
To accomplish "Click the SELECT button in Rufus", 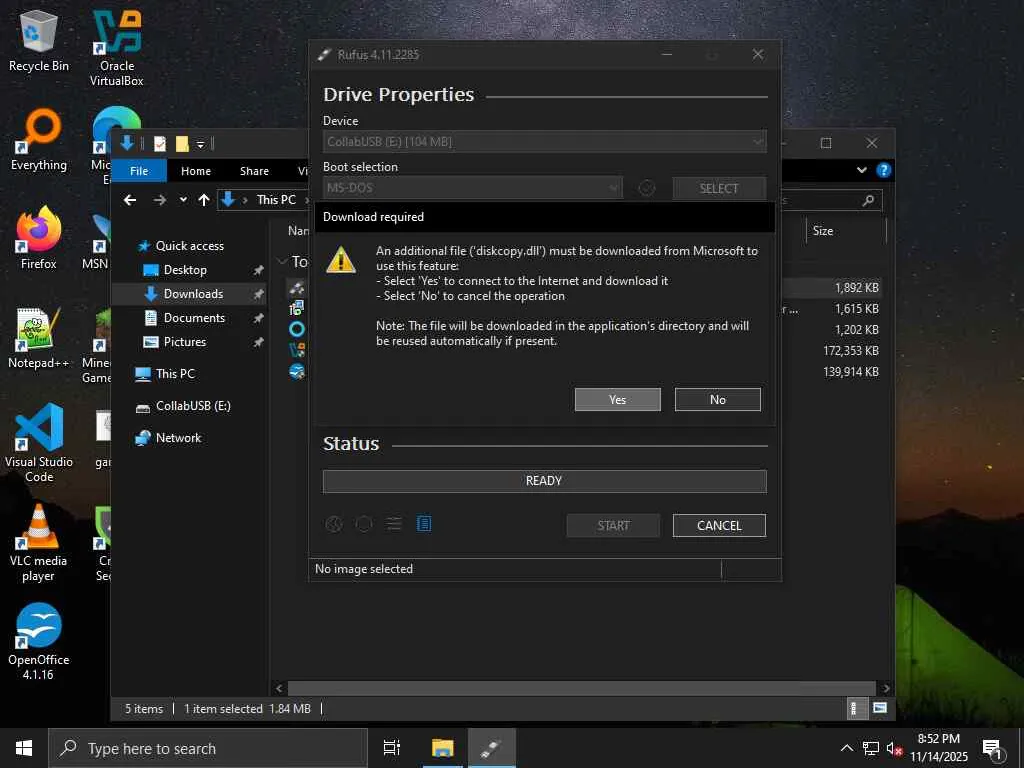I will pos(719,189).
